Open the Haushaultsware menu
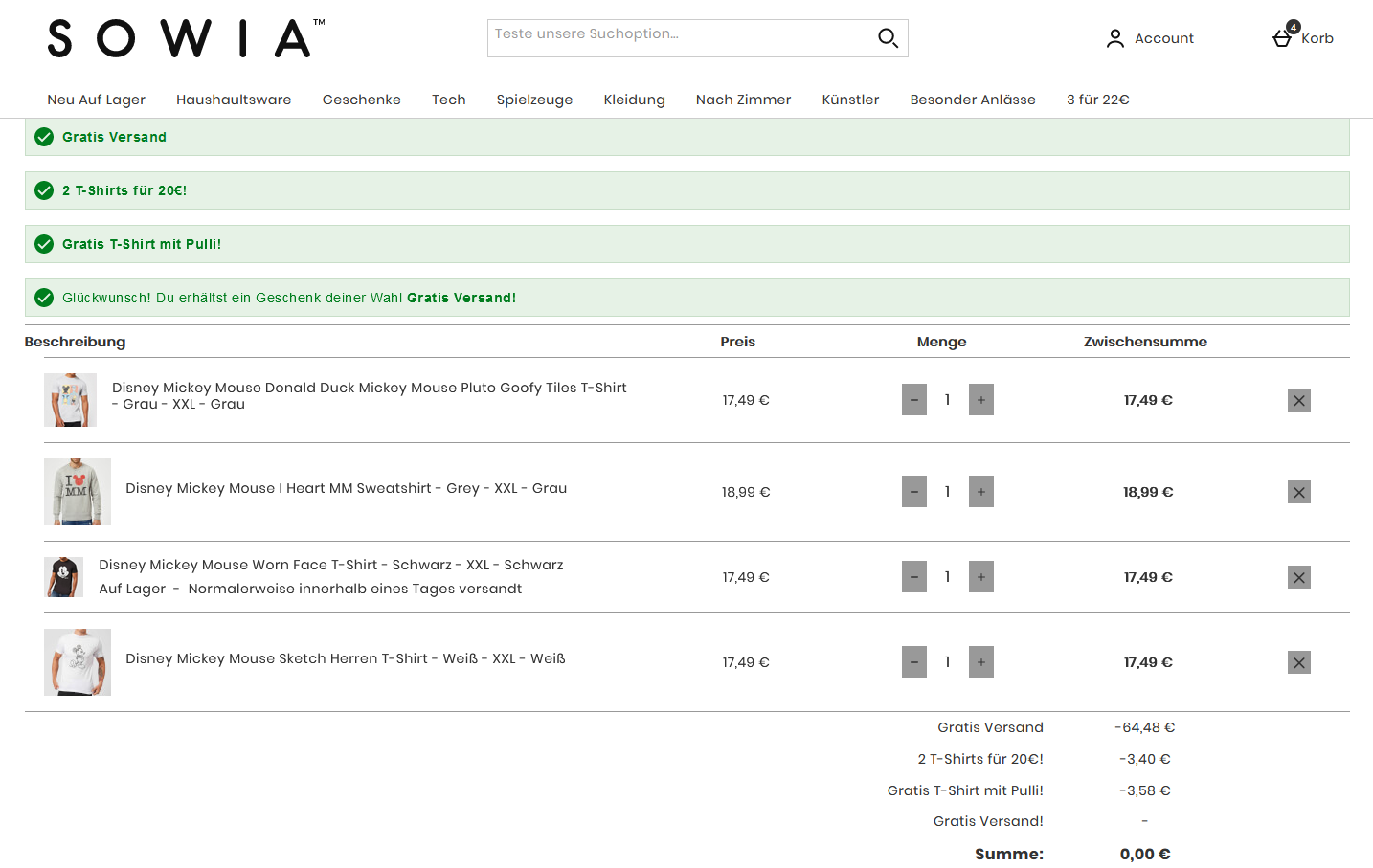Image resolution: width=1373 pixels, height=868 pixels. click(234, 100)
